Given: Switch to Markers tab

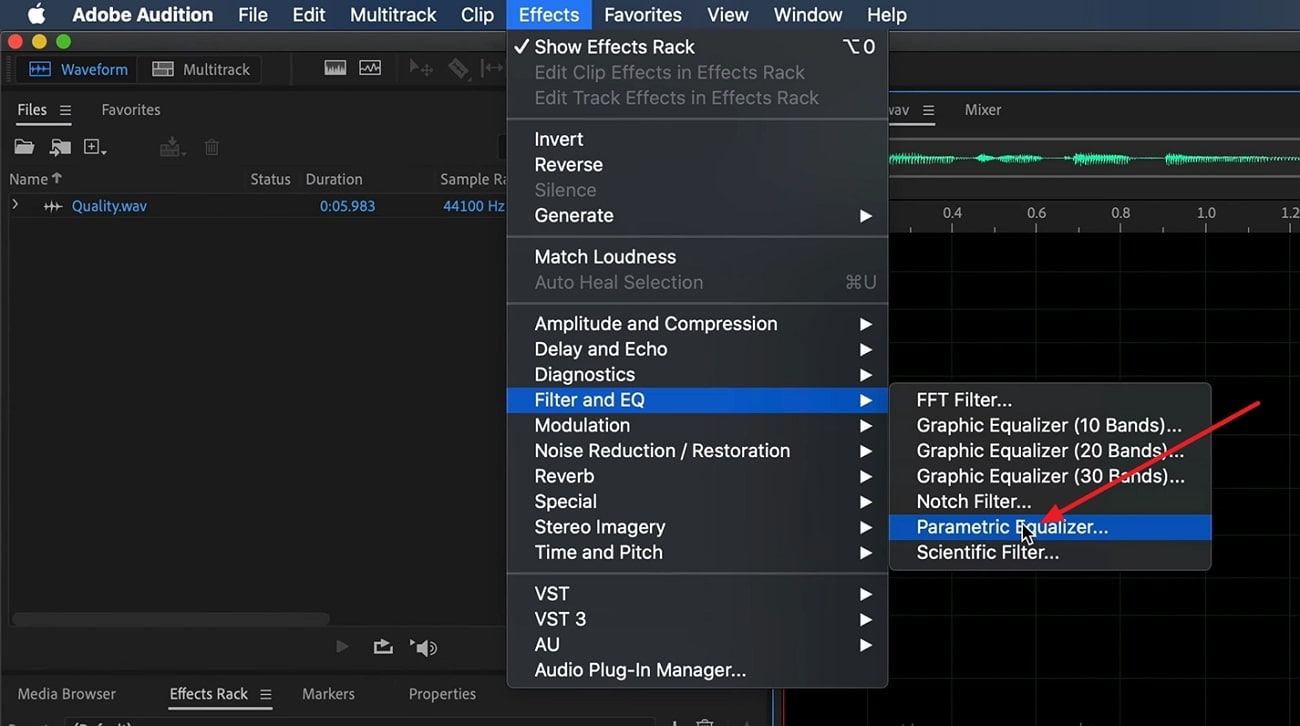Looking at the screenshot, I should (x=328, y=694).
